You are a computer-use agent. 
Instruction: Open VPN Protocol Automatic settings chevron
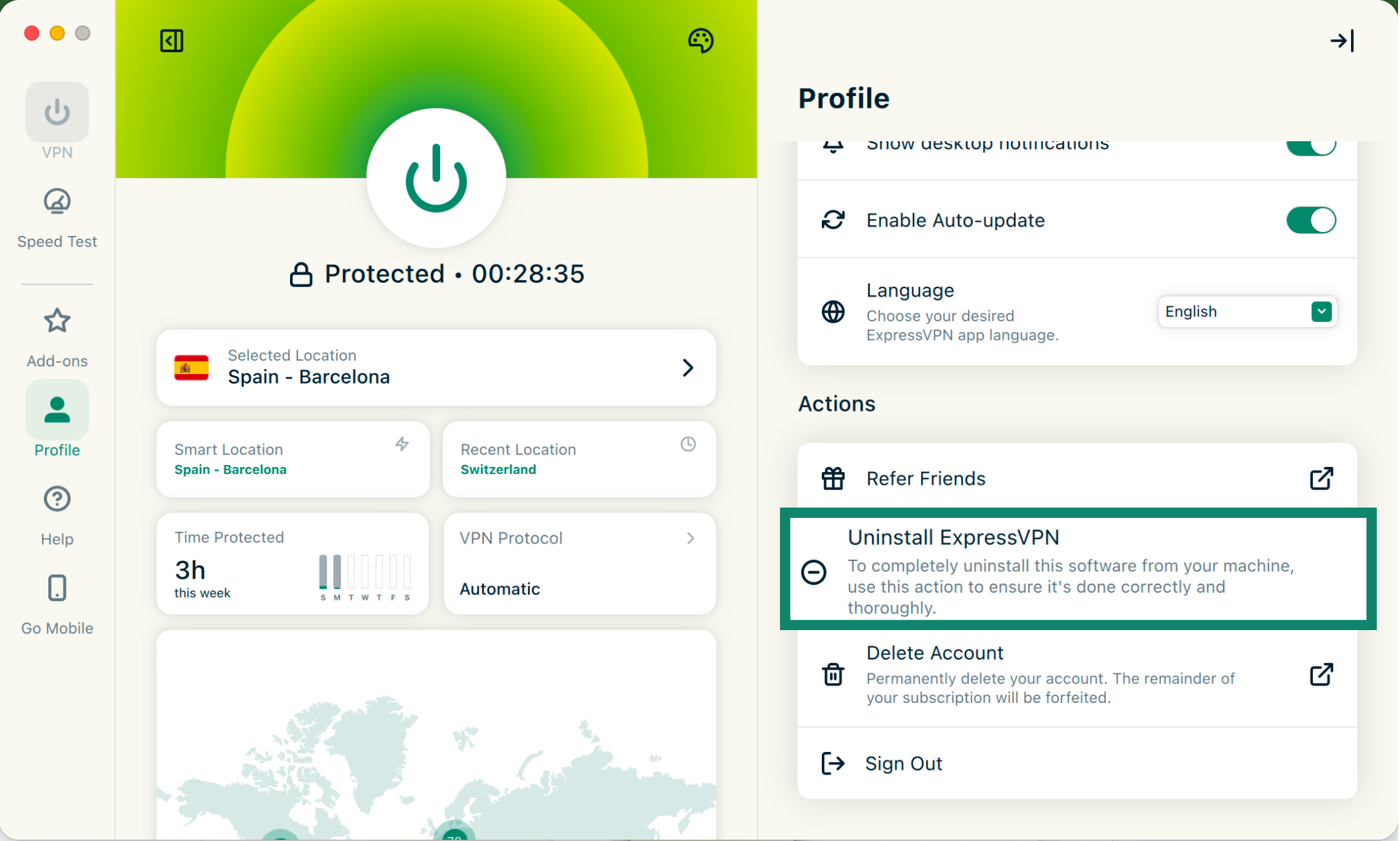click(x=690, y=538)
